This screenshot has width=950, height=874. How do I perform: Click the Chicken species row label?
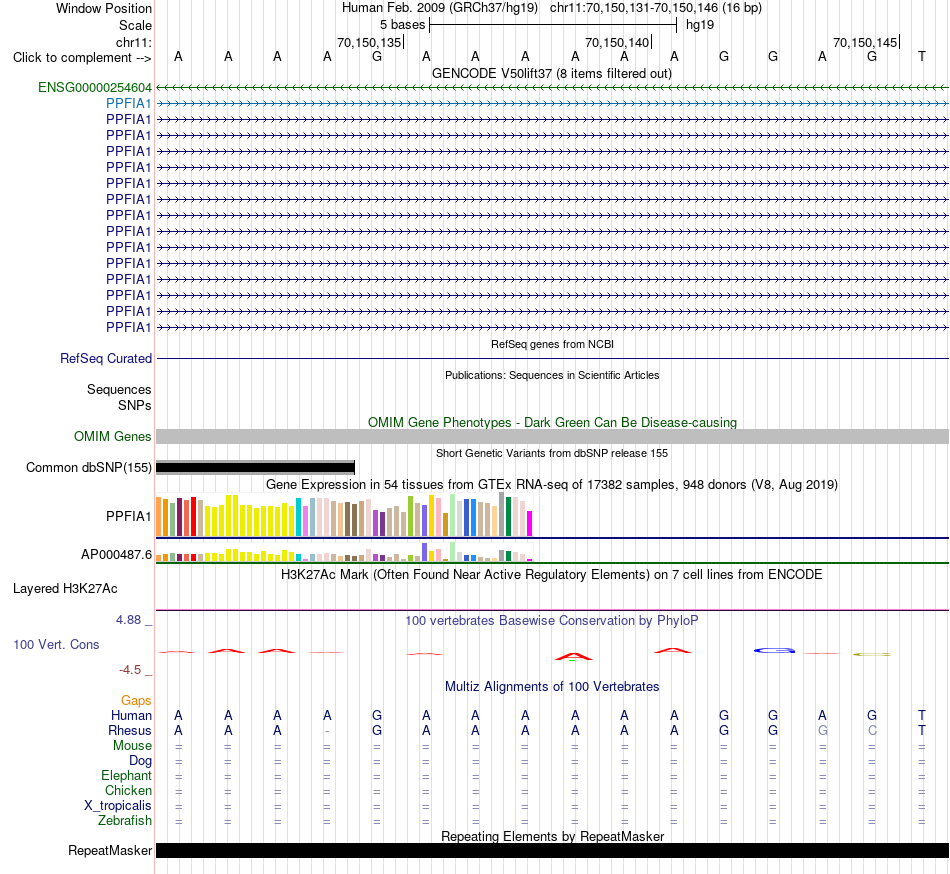tap(128, 790)
